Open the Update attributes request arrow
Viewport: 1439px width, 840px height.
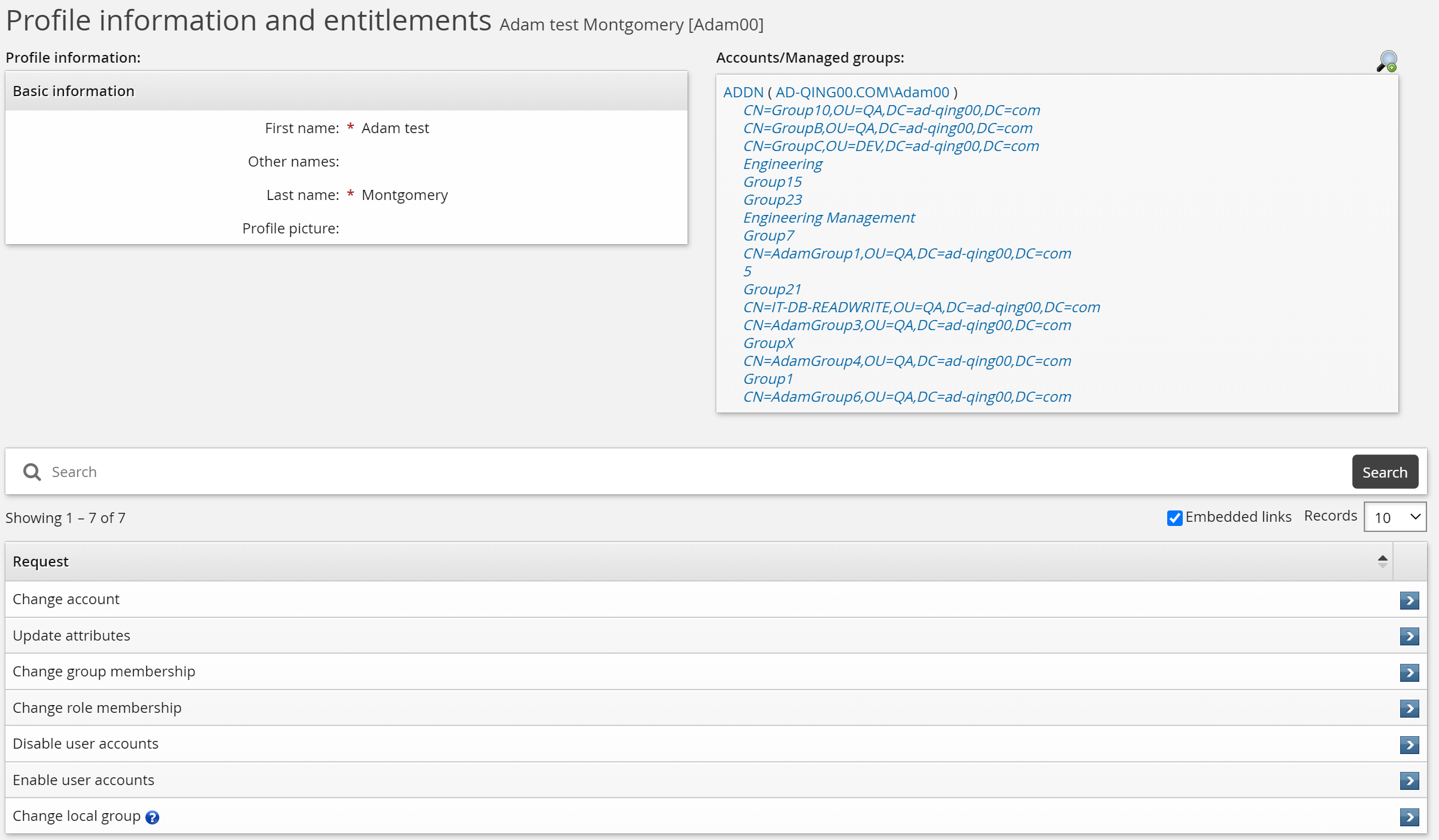coord(1409,636)
